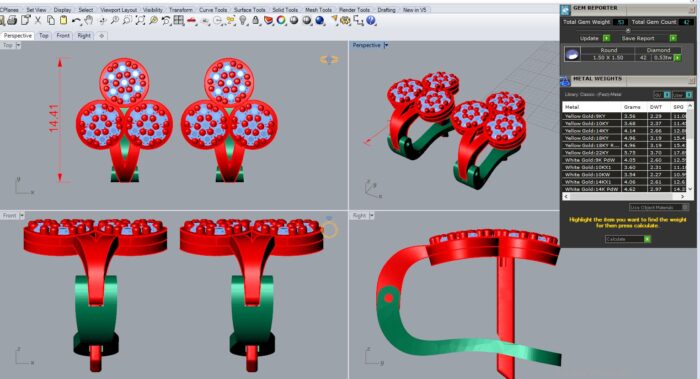Open the color wheel icon

coord(281,20)
